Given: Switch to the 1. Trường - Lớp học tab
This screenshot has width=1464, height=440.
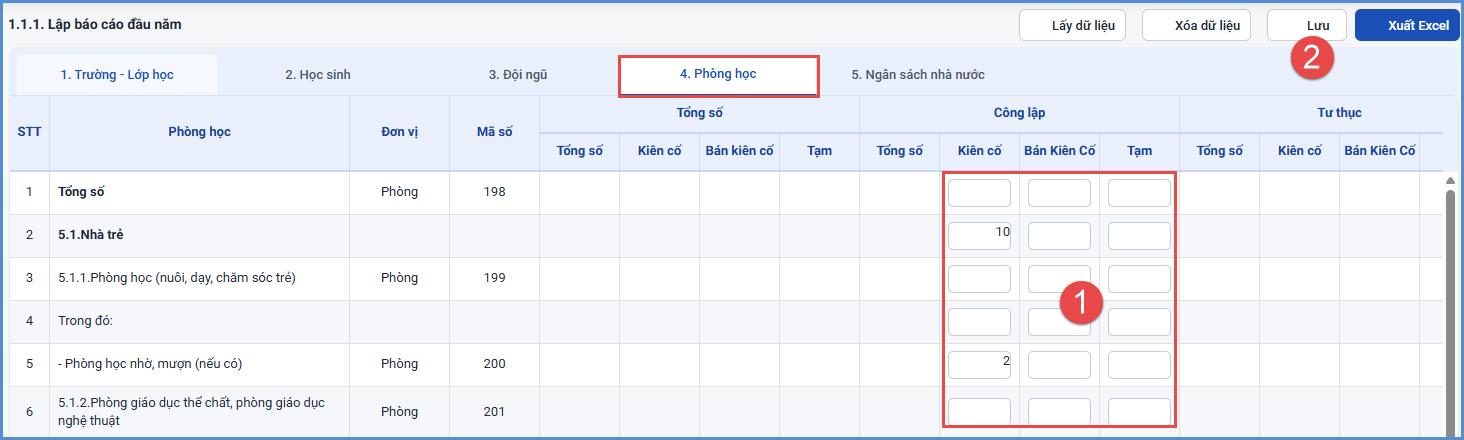Looking at the screenshot, I should [x=117, y=75].
